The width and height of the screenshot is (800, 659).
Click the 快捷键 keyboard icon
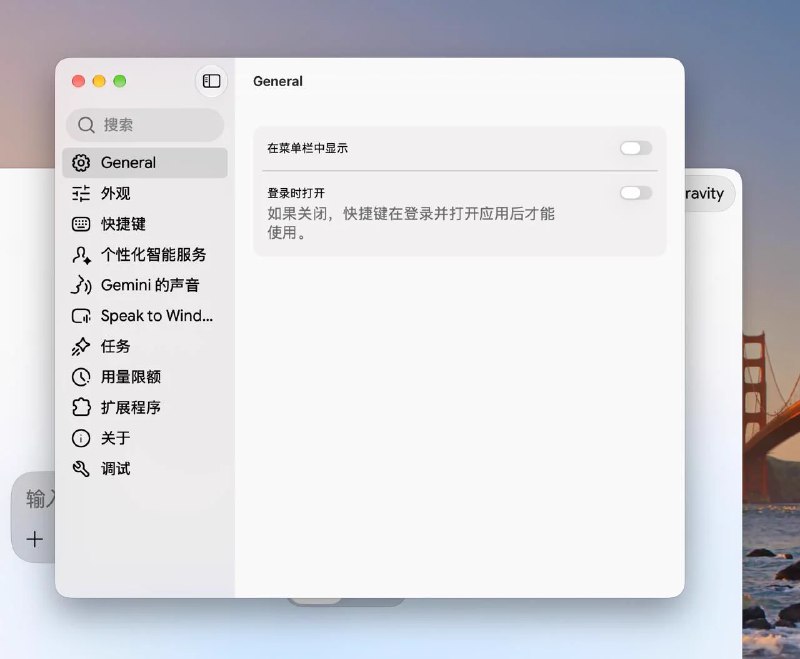pos(81,224)
